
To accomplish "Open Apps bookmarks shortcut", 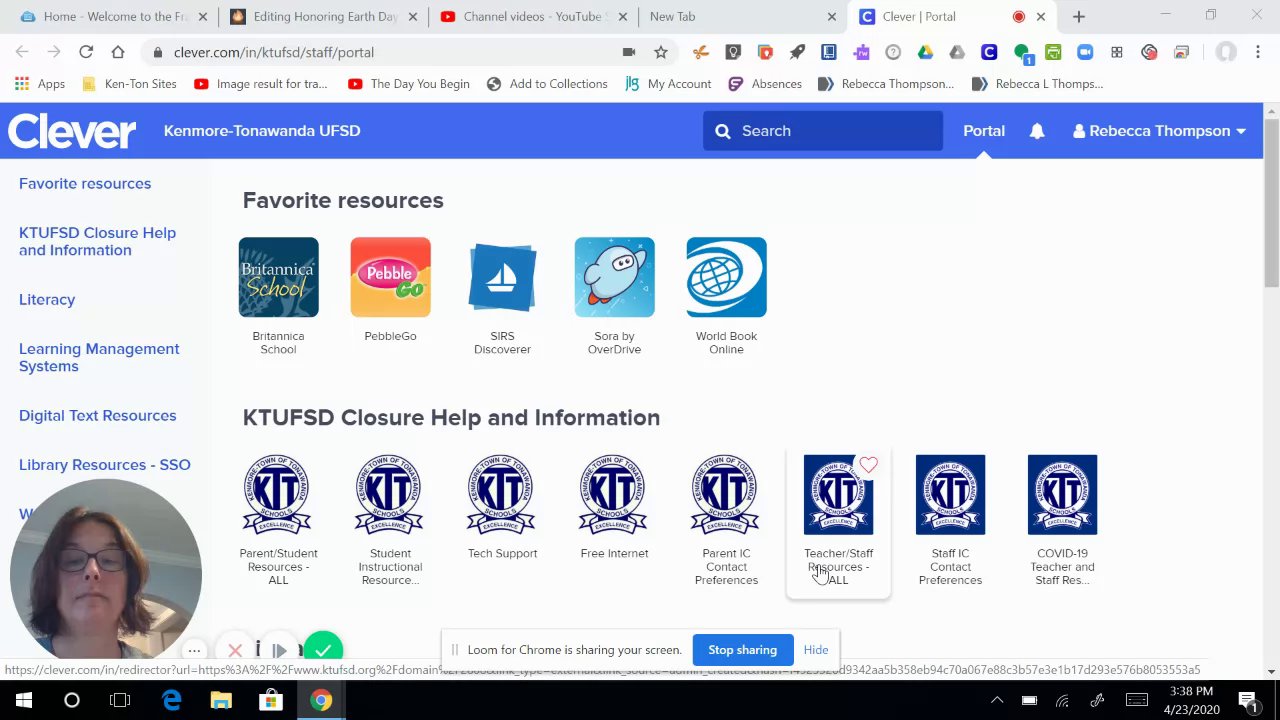I will pos(40,84).
